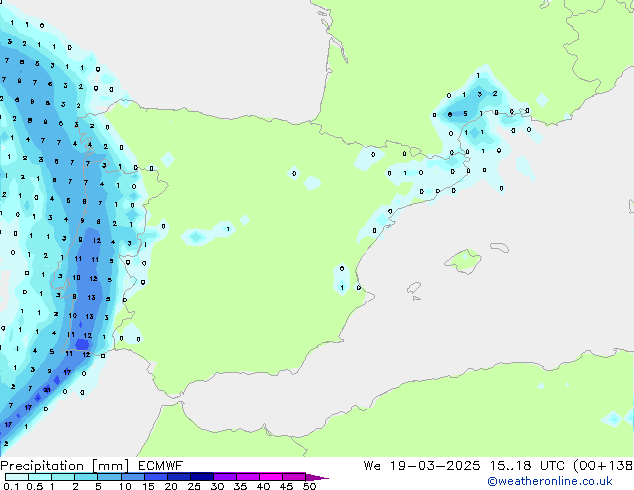634x490 pixels.
Task: Click the Menorca island outline
Action: [x=499, y=247]
